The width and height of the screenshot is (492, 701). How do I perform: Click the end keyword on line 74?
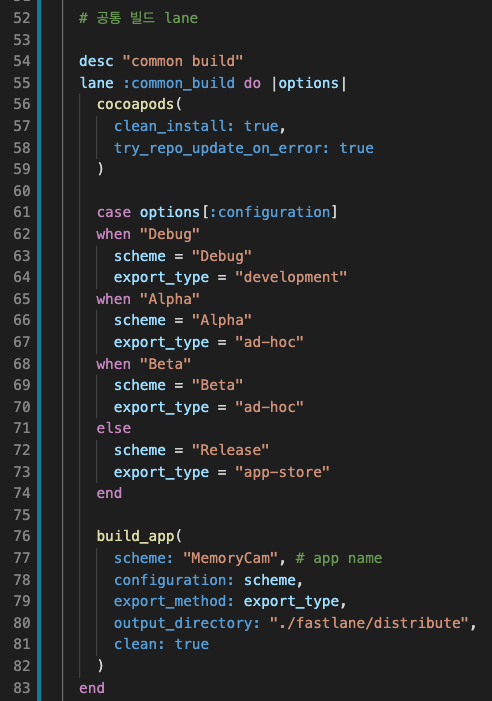click(109, 493)
